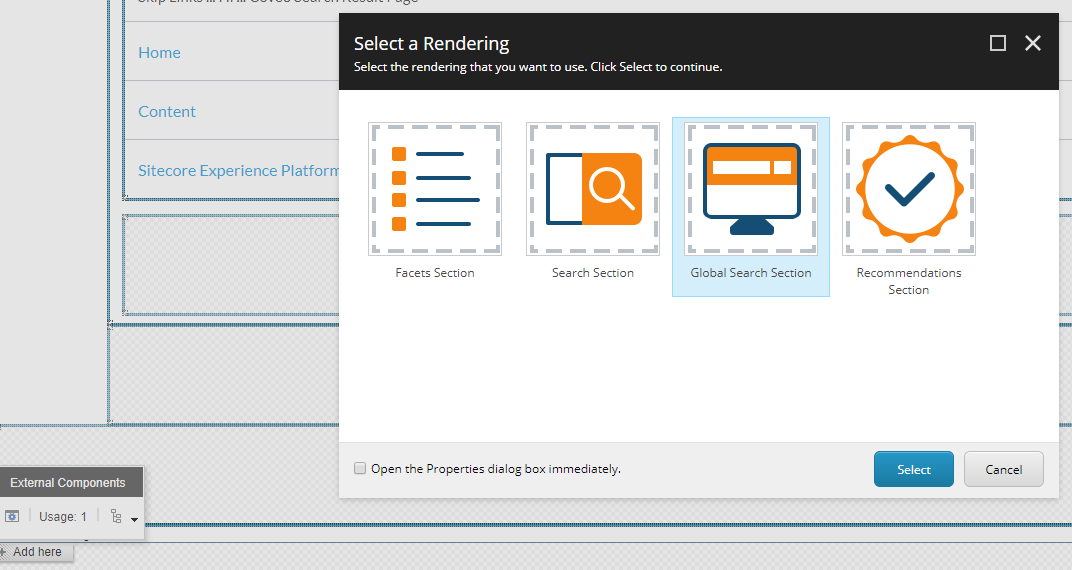Image resolution: width=1072 pixels, height=570 pixels.
Task: Click the Facets Section label text
Action: click(x=434, y=273)
